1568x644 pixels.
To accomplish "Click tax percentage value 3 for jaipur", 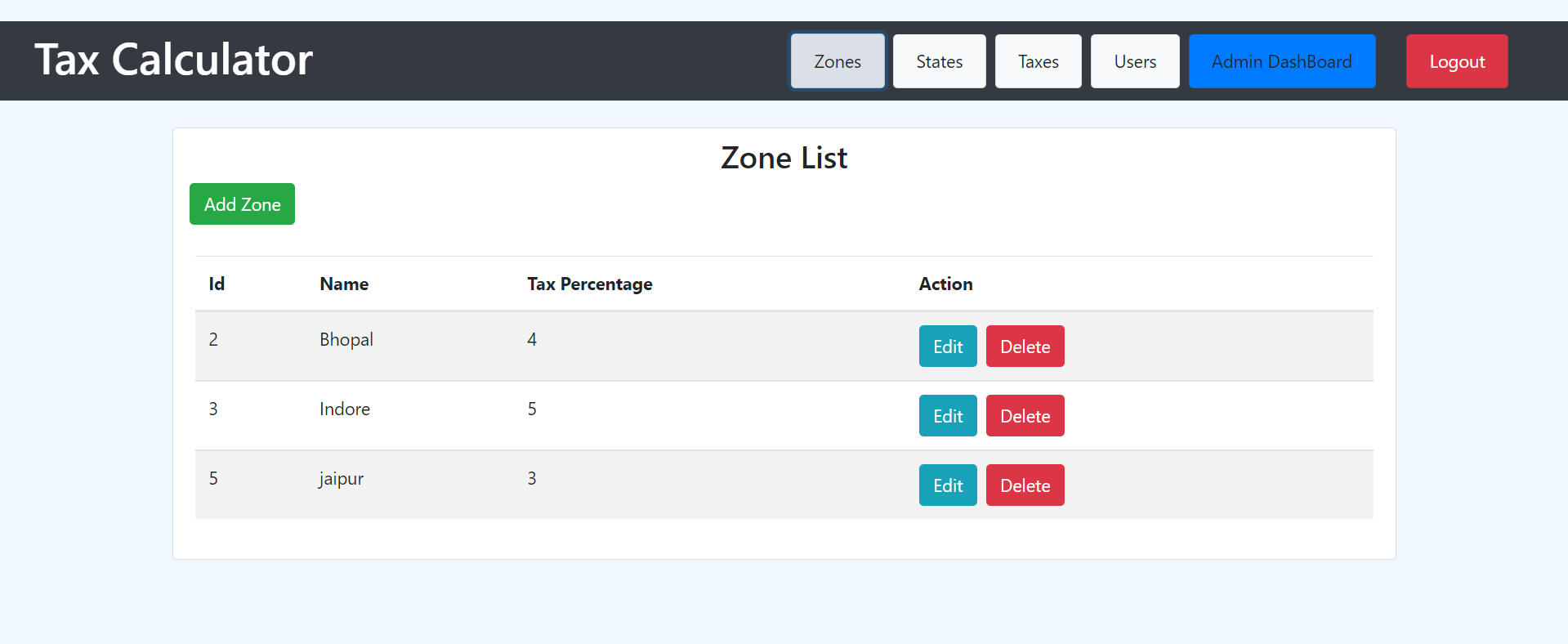I will click(x=532, y=478).
